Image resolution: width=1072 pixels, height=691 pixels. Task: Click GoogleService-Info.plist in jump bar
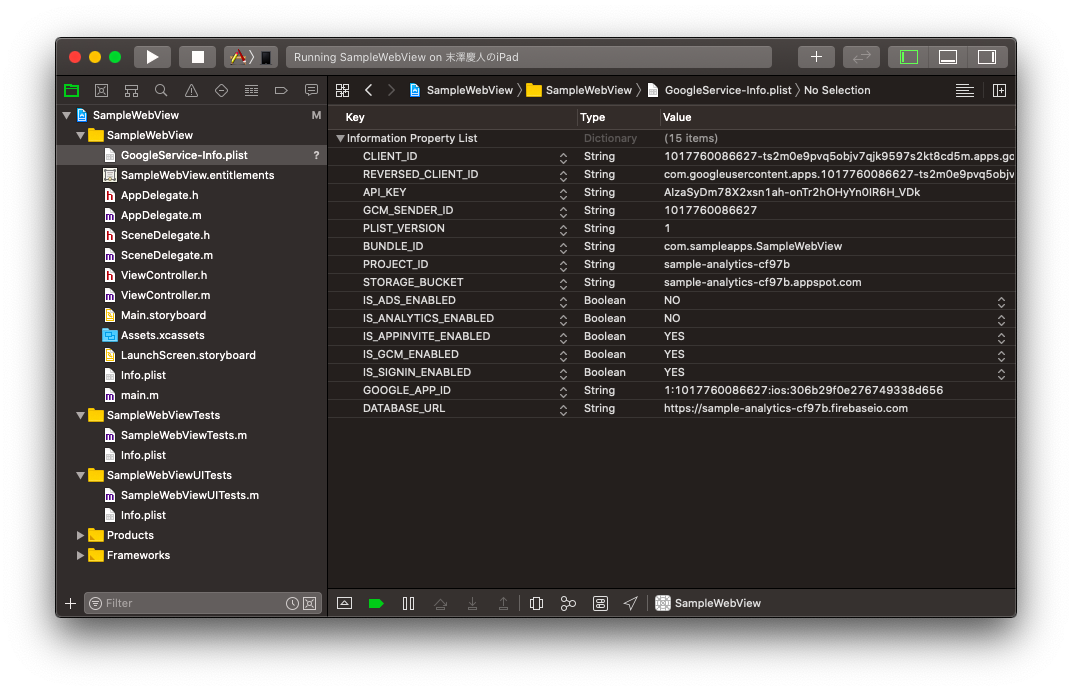[720, 90]
